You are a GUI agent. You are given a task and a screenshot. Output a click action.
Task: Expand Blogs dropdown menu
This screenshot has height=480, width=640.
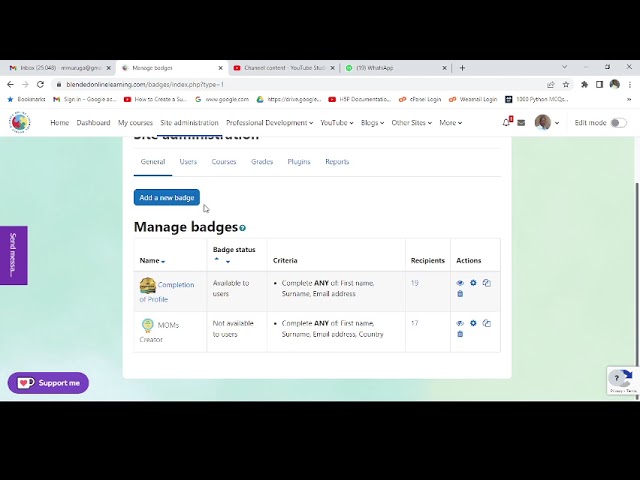[372, 122]
